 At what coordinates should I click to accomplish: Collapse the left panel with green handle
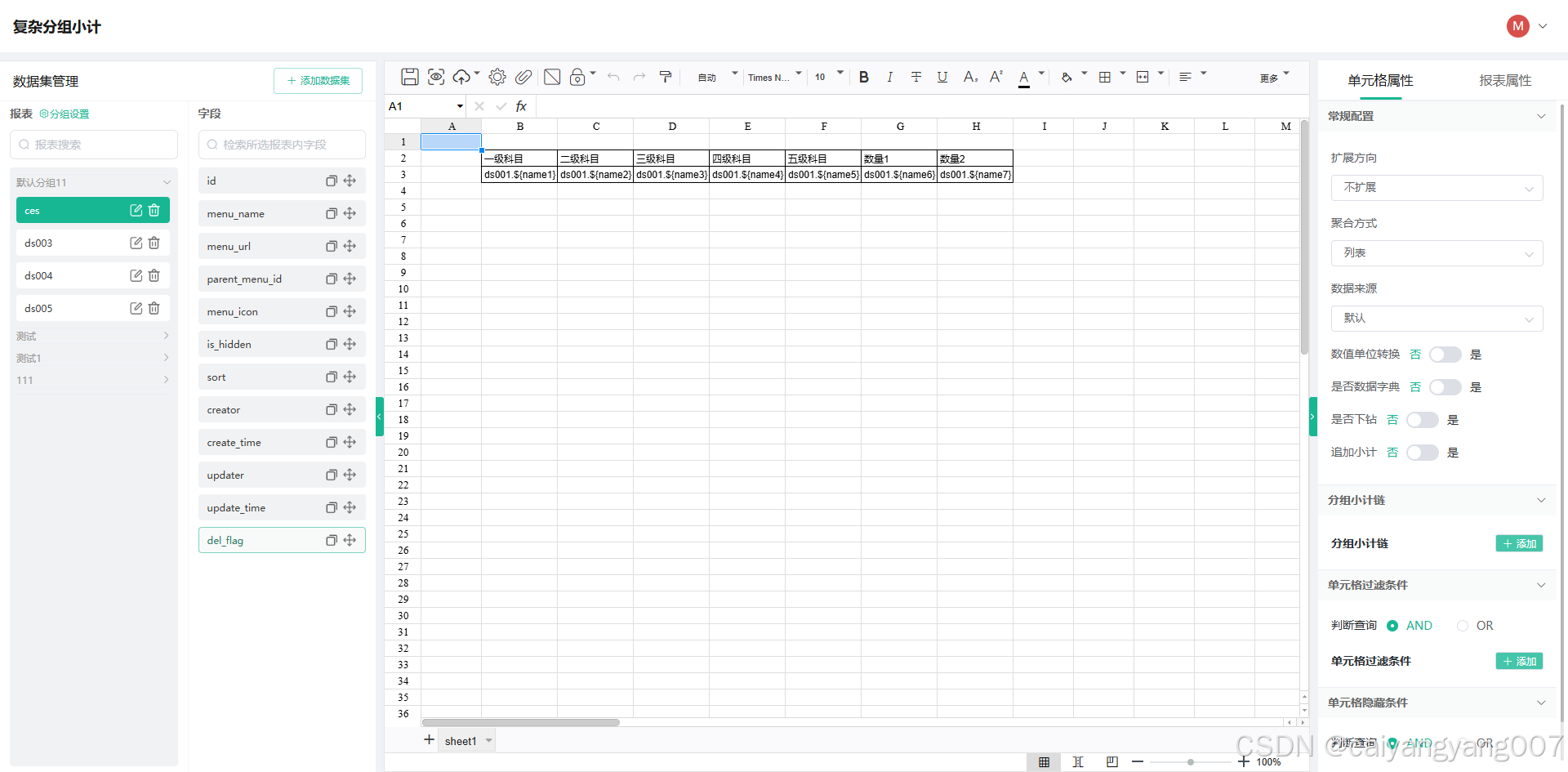[x=380, y=417]
